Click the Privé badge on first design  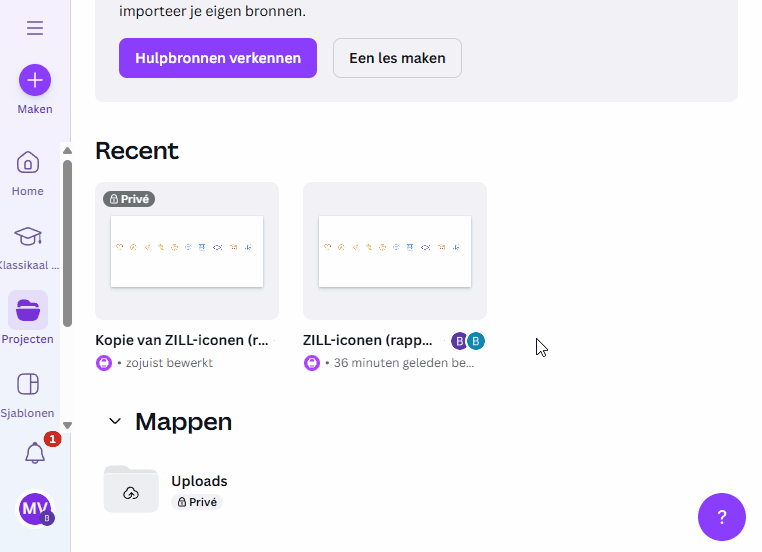click(x=129, y=199)
